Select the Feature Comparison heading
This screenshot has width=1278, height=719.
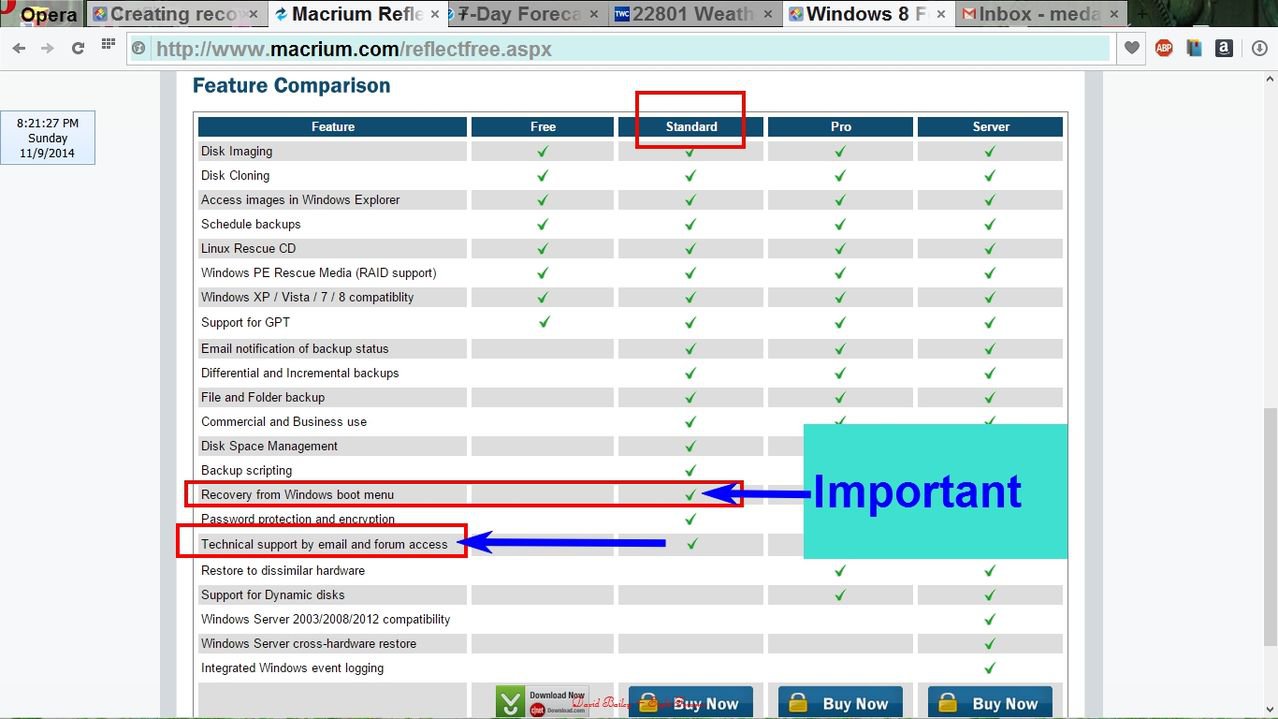291,86
